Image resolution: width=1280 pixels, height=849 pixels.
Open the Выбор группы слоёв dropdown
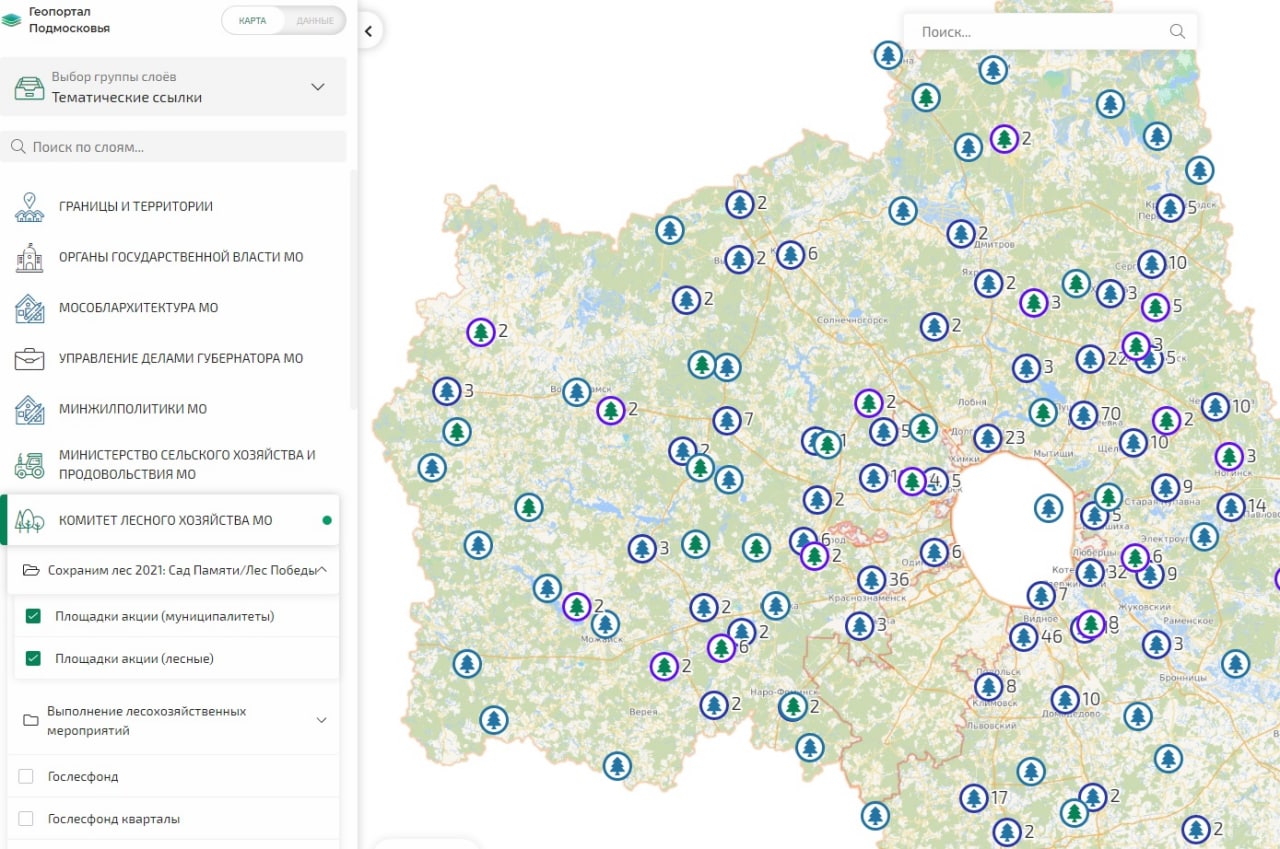(173, 87)
